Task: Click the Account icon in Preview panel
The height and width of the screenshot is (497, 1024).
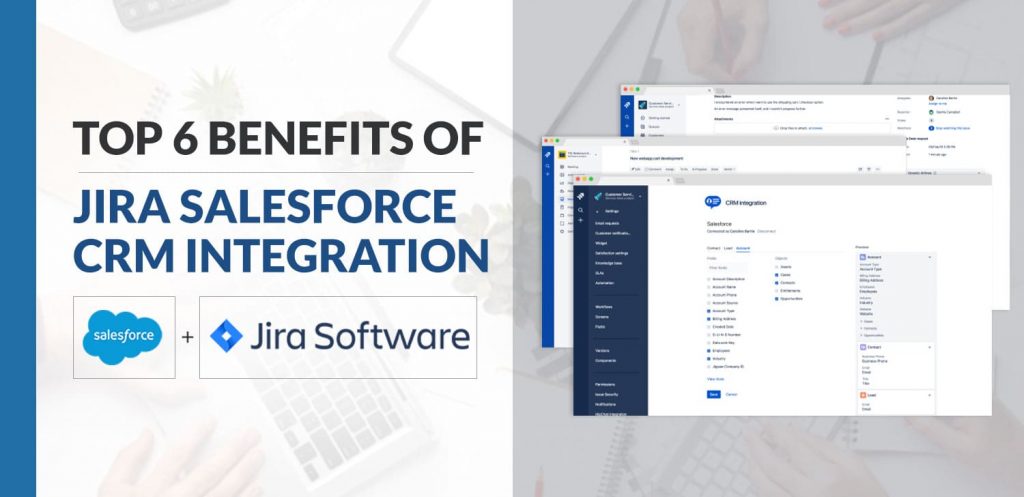Action: pyautogui.click(x=861, y=255)
